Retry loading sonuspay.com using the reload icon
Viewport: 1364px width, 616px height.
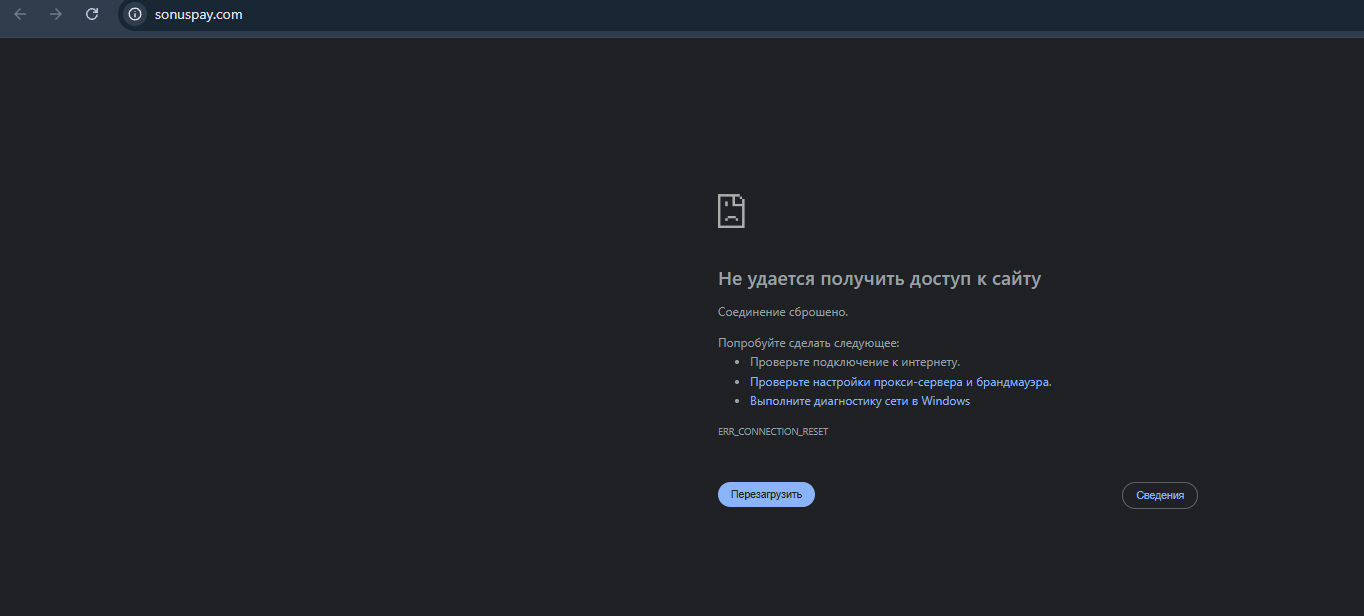[91, 14]
